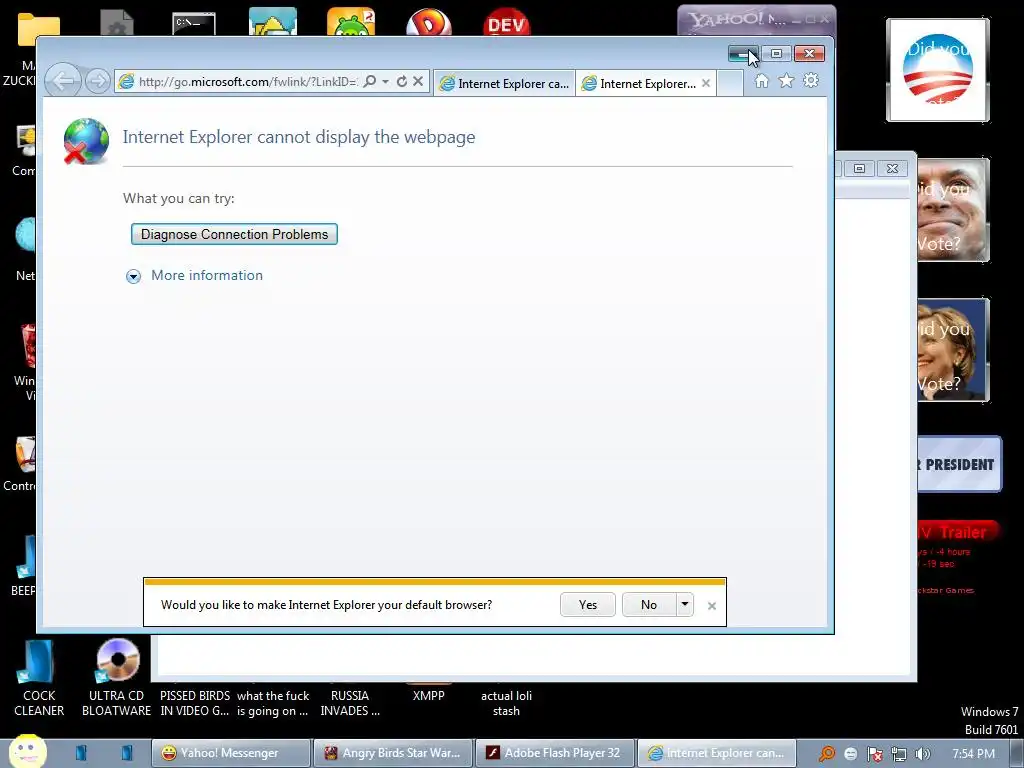Click the McCain 'Did you Vote?' gadget

tap(953, 210)
